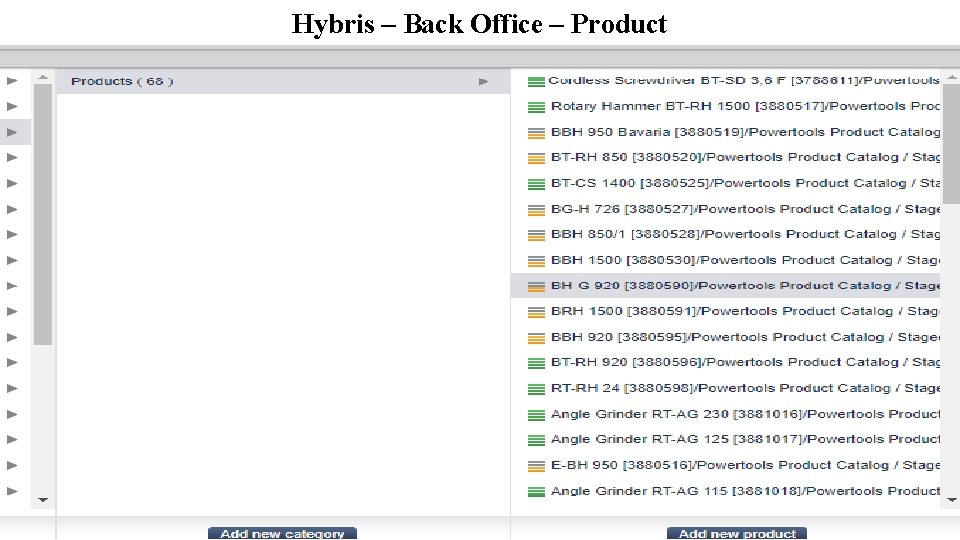Click the status icon next to BBH 1500 [3880530]
This screenshot has height=540, width=960.
tap(536, 261)
